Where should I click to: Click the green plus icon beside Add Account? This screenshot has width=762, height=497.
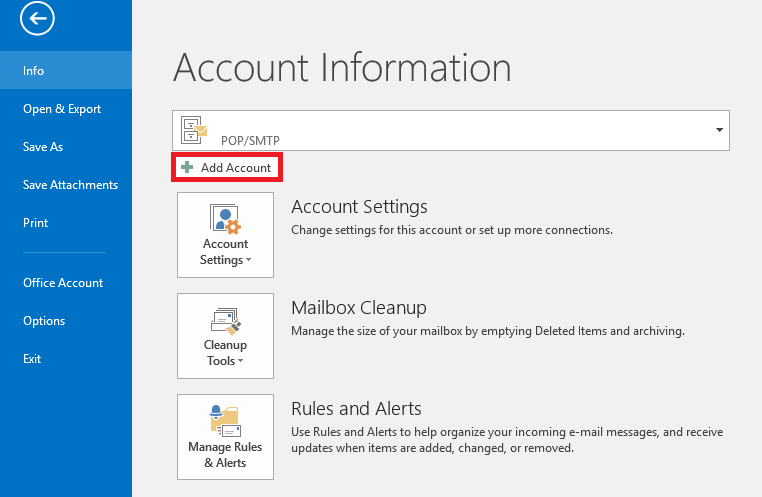pyautogui.click(x=187, y=168)
